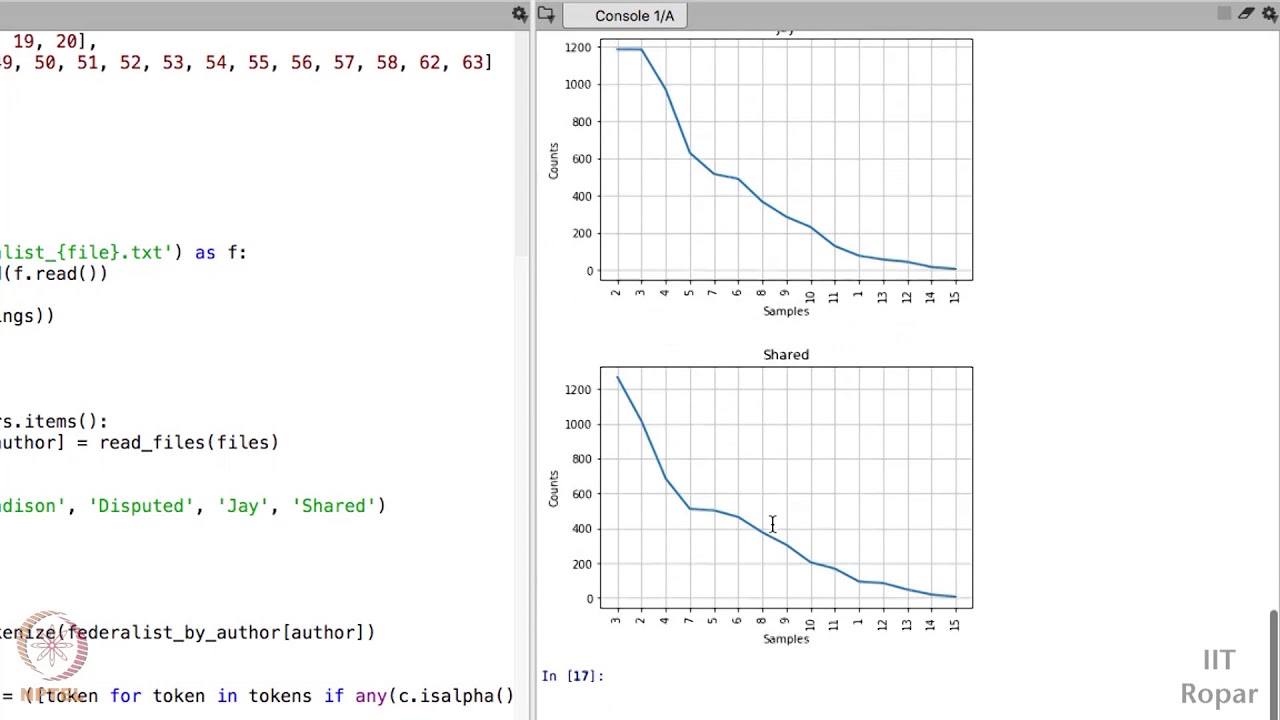Click the Jay line plot

coord(786,159)
